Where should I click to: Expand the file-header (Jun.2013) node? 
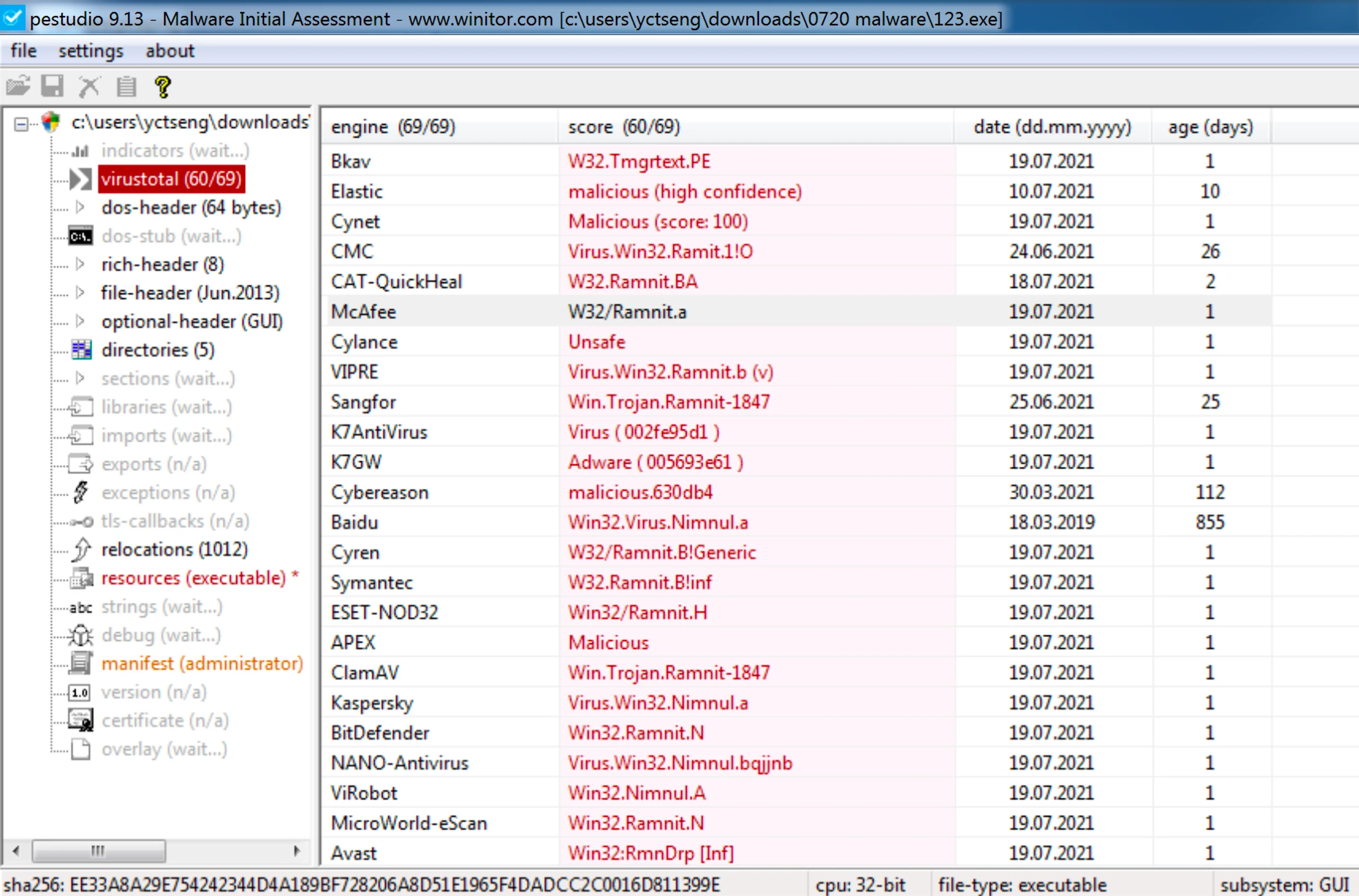(81, 293)
